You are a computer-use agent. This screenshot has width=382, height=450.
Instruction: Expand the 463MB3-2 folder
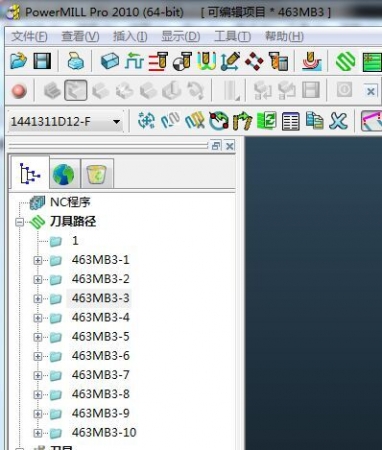38,279
